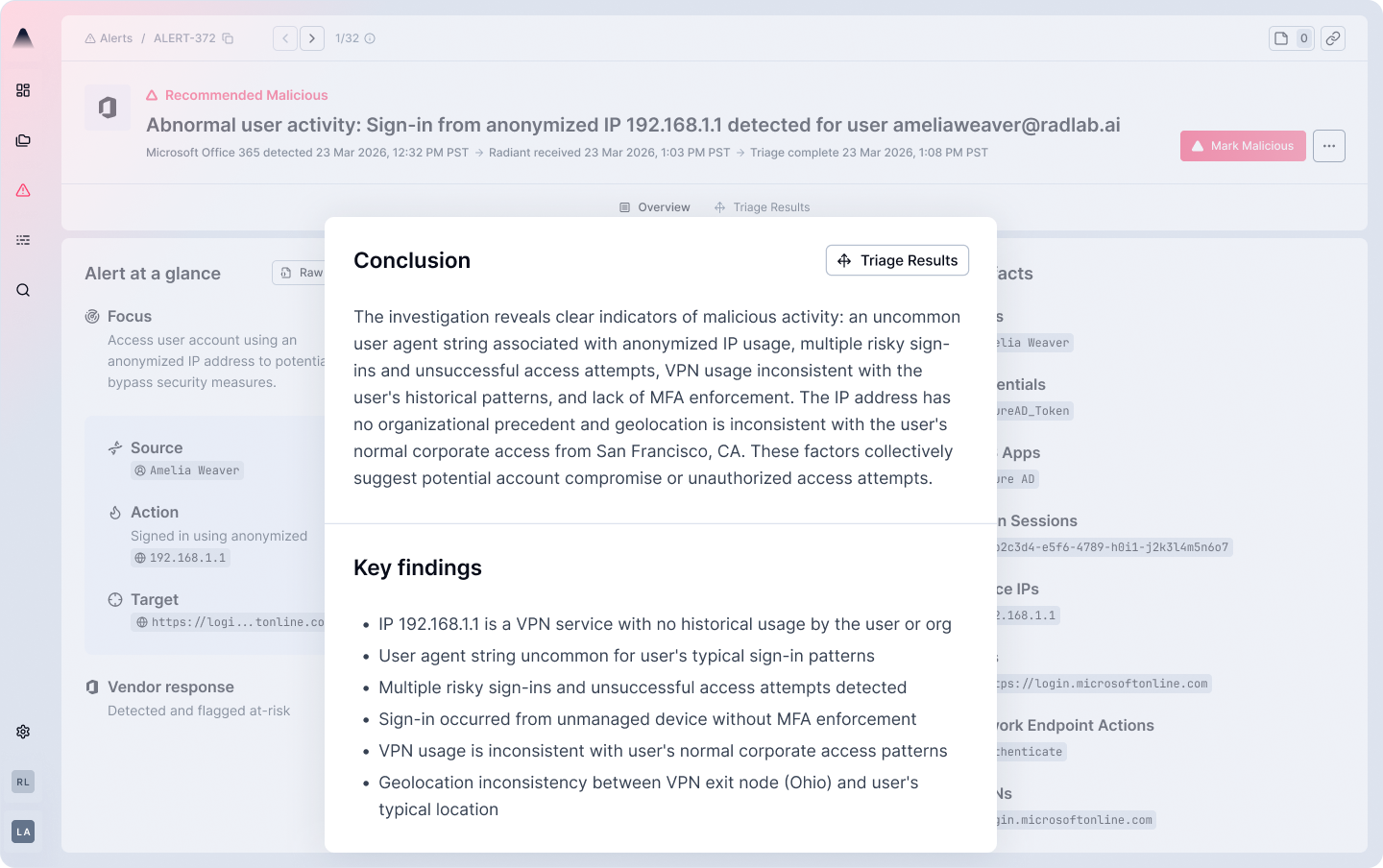Open the cases folder icon in sidebar
The image size is (1383, 868).
pyautogui.click(x=23, y=140)
